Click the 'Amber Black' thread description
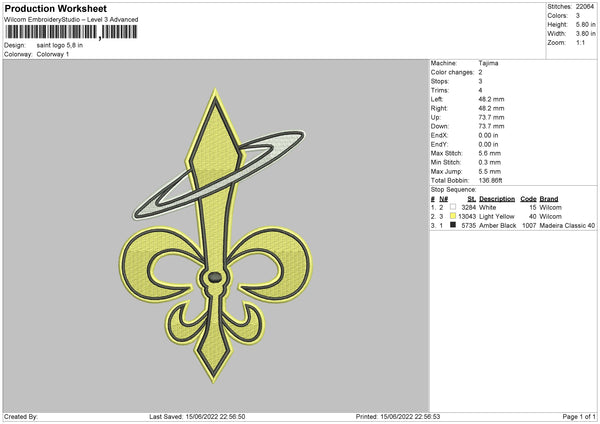 tap(497, 225)
